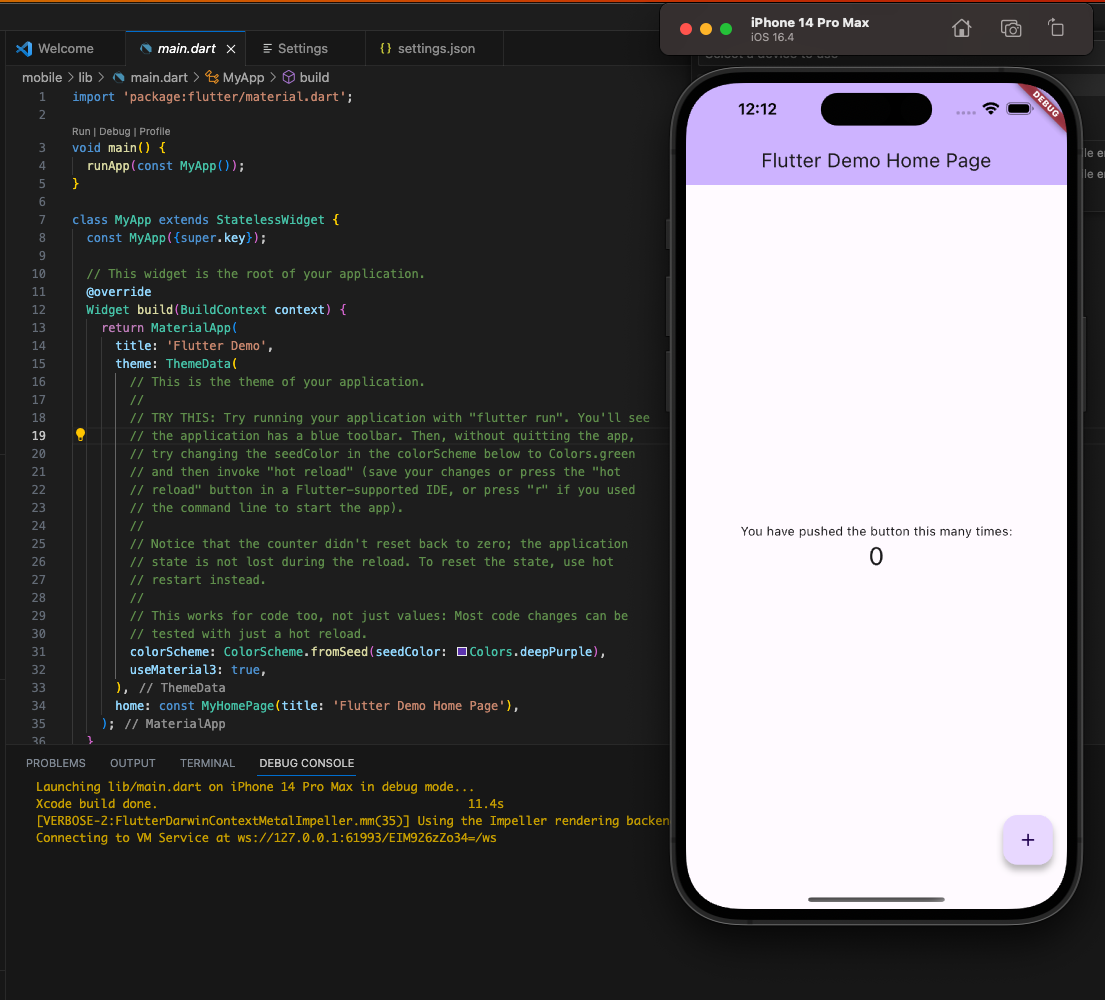Viewport: 1105px width, 1000px height.
Task: Select the main.dart tab
Action: pyautogui.click(x=186, y=49)
